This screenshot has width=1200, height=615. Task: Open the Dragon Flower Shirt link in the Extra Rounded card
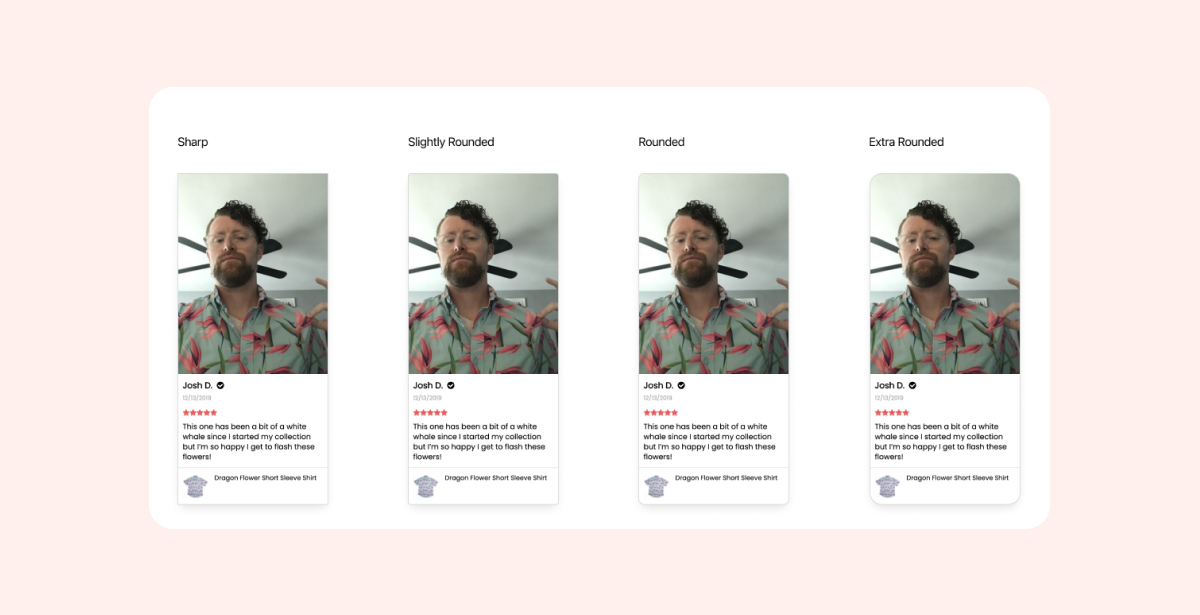(x=957, y=478)
